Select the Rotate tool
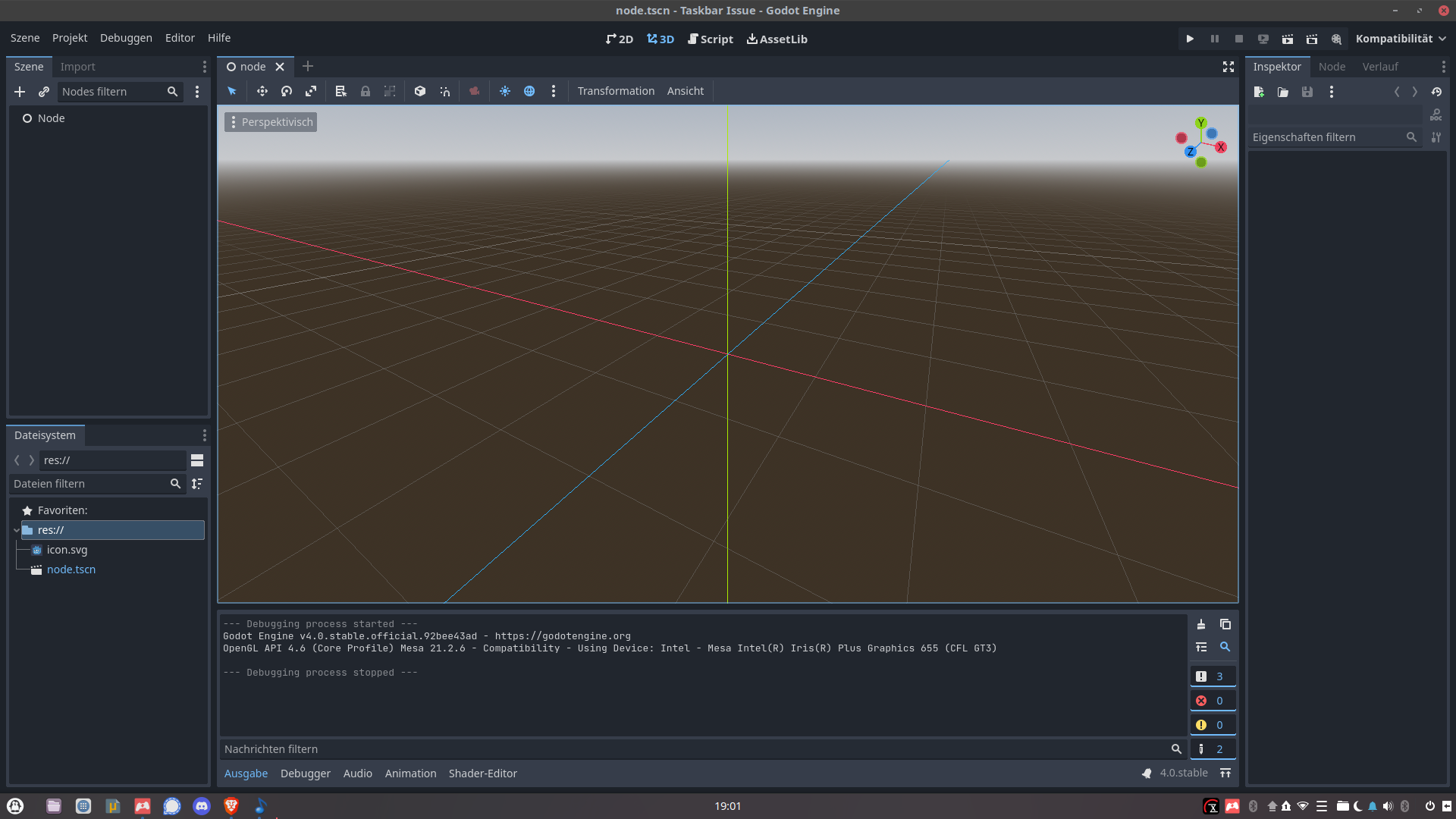1456x819 pixels. pyautogui.click(x=287, y=91)
